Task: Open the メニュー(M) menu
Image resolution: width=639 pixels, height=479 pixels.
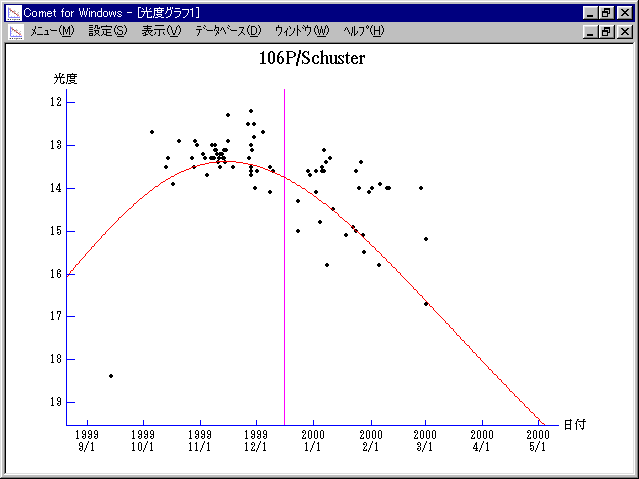Action: (52, 31)
